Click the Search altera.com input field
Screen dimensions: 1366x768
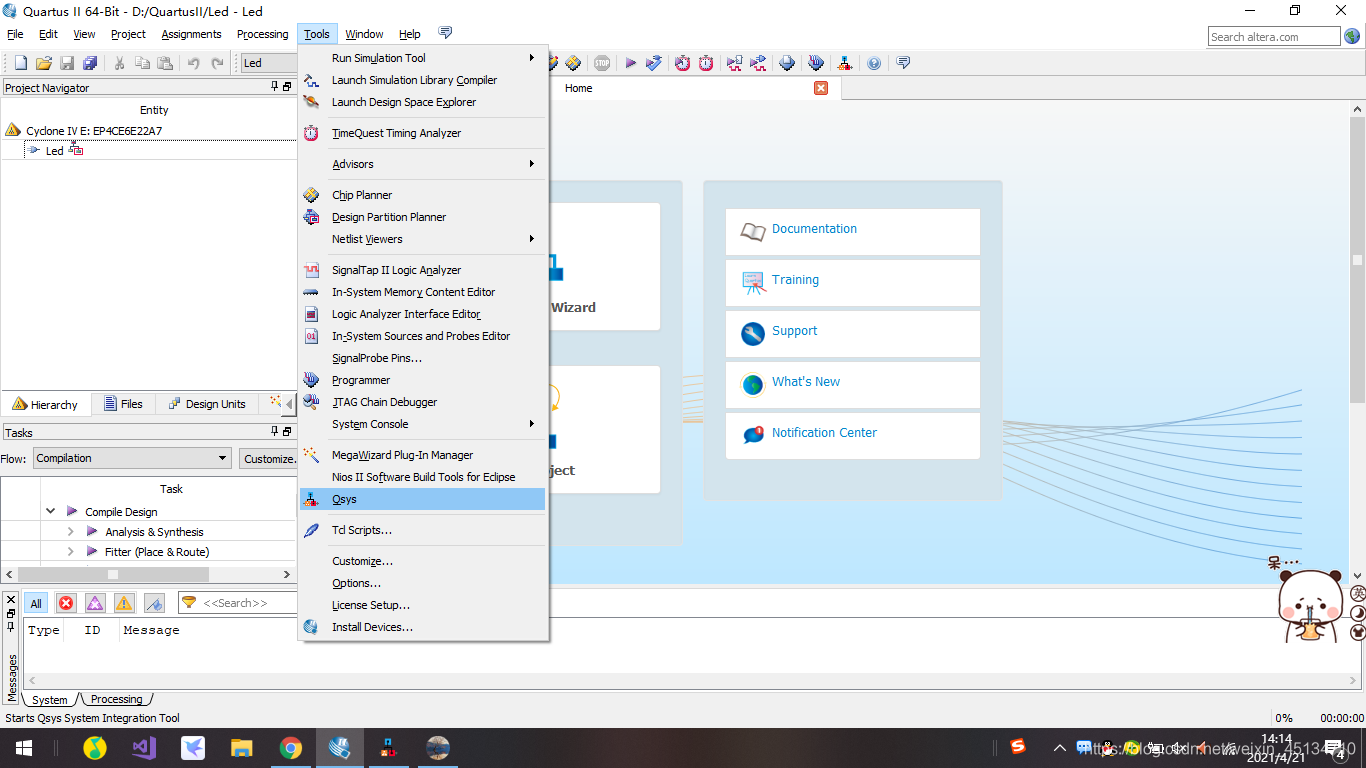pos(1274,37)
